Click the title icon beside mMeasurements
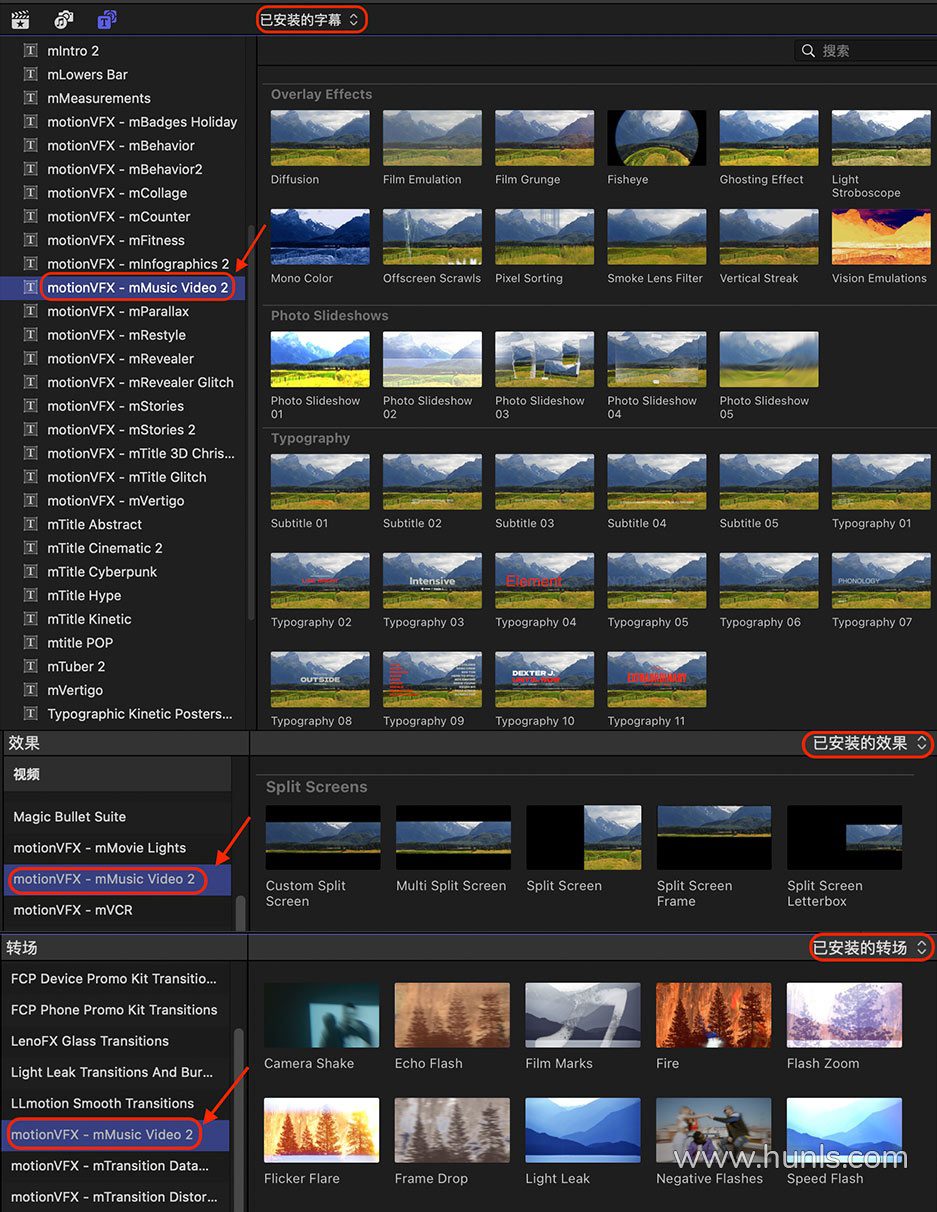This screenshot has height=1212, width=937. 30,98
